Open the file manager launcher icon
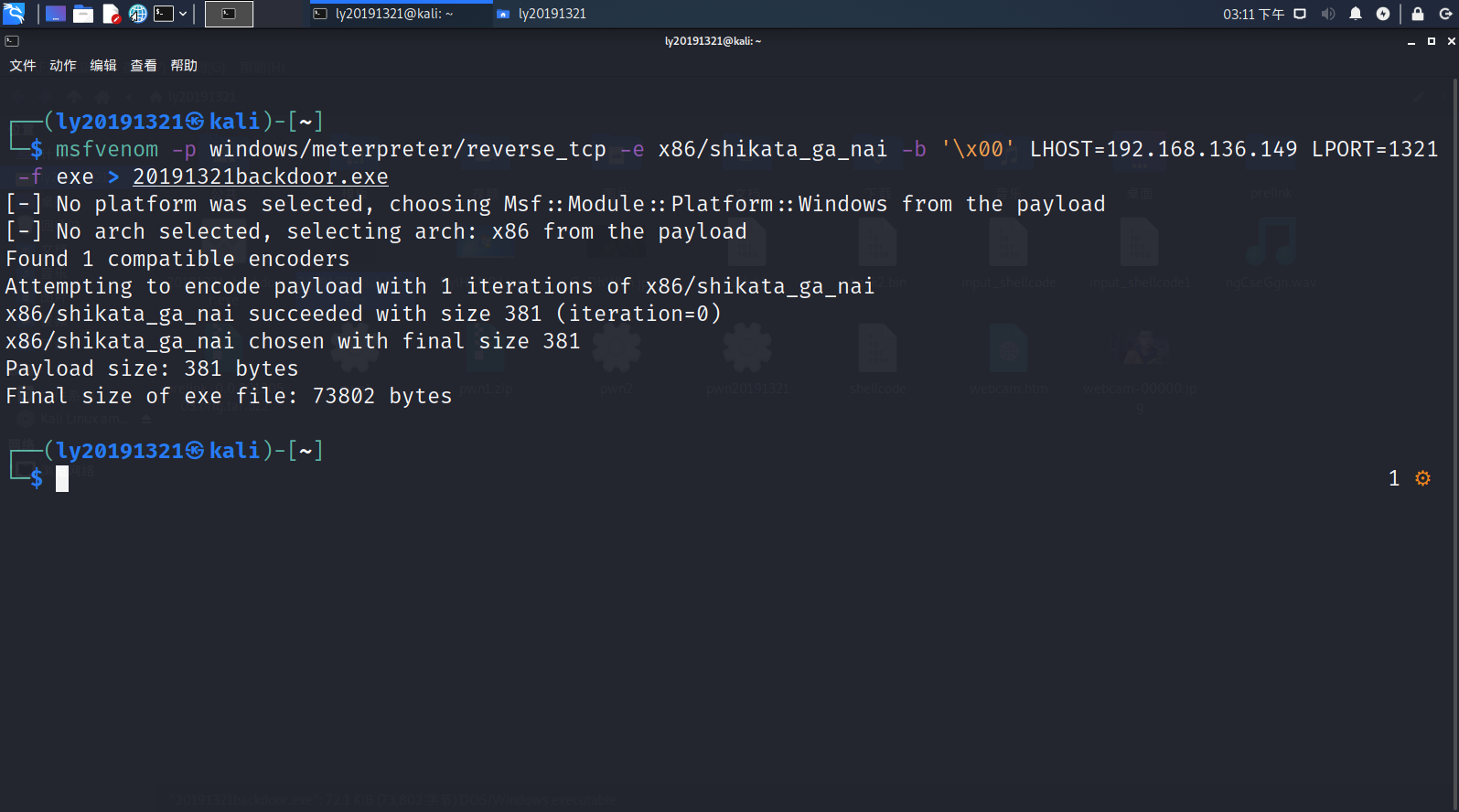 tap(83, 14)
